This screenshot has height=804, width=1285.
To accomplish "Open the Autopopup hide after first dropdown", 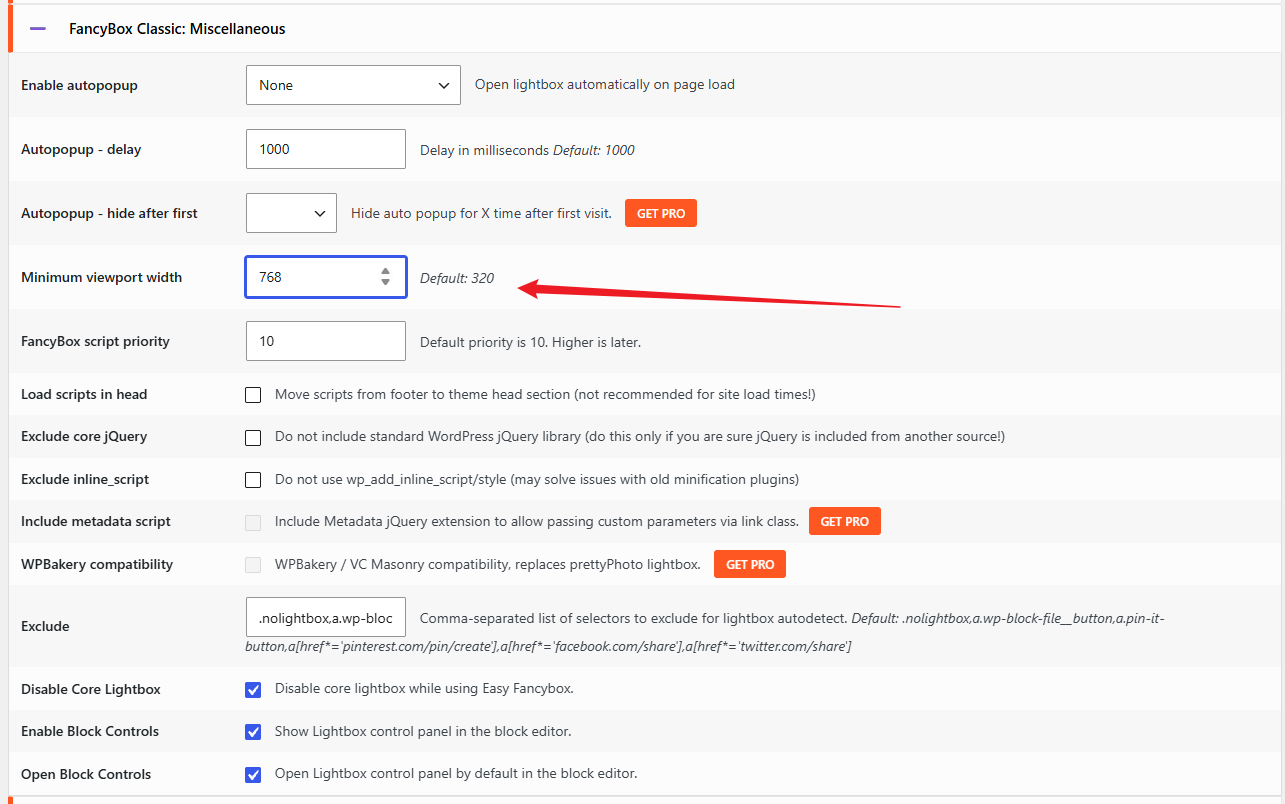I will point(291,213).
